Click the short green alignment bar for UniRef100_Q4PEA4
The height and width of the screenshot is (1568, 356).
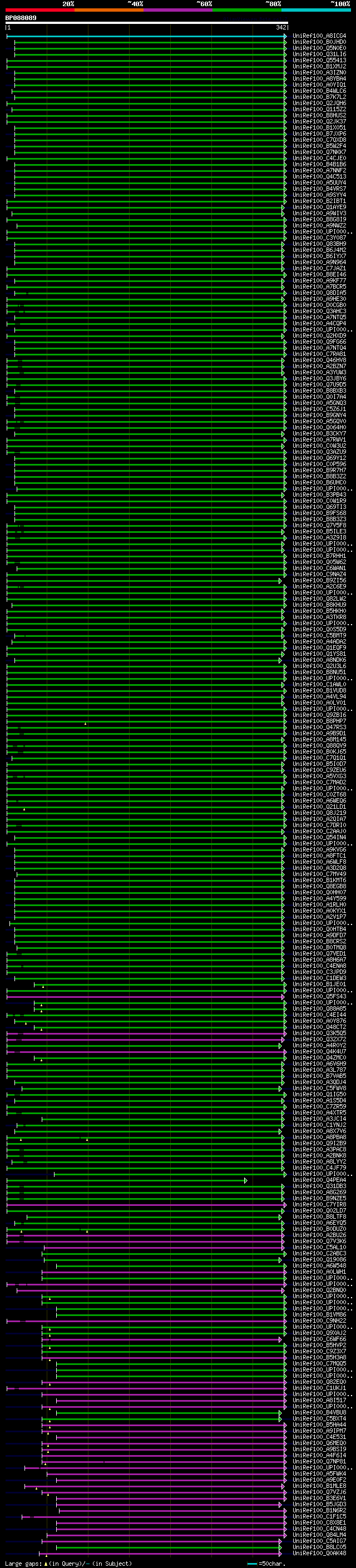pos(127,1180)
